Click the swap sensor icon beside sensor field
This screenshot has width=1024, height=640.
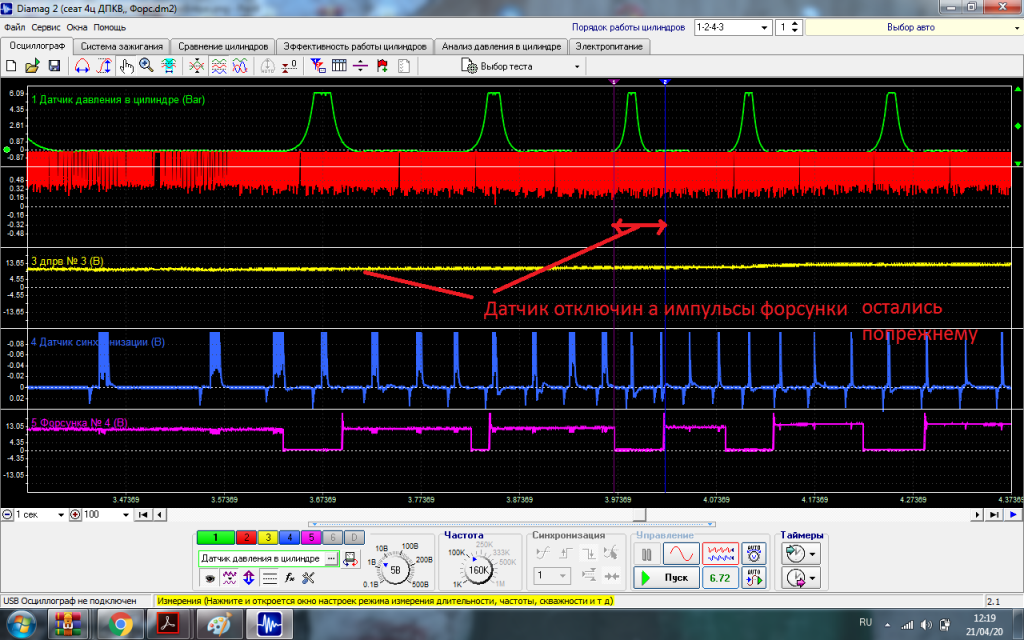[x=351, y=559]
